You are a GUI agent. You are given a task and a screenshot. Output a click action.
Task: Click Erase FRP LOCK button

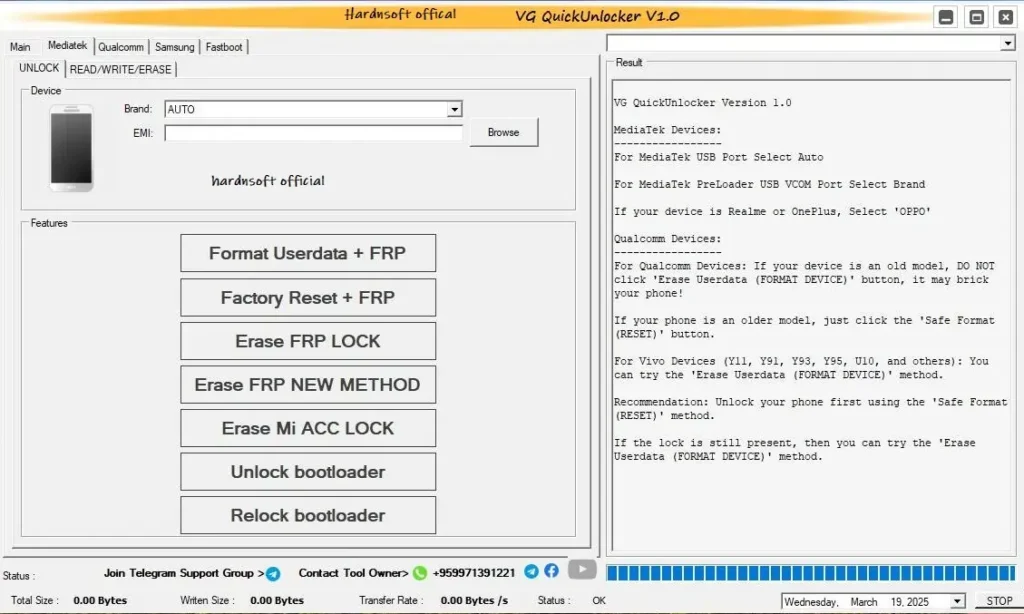point(308,341)
